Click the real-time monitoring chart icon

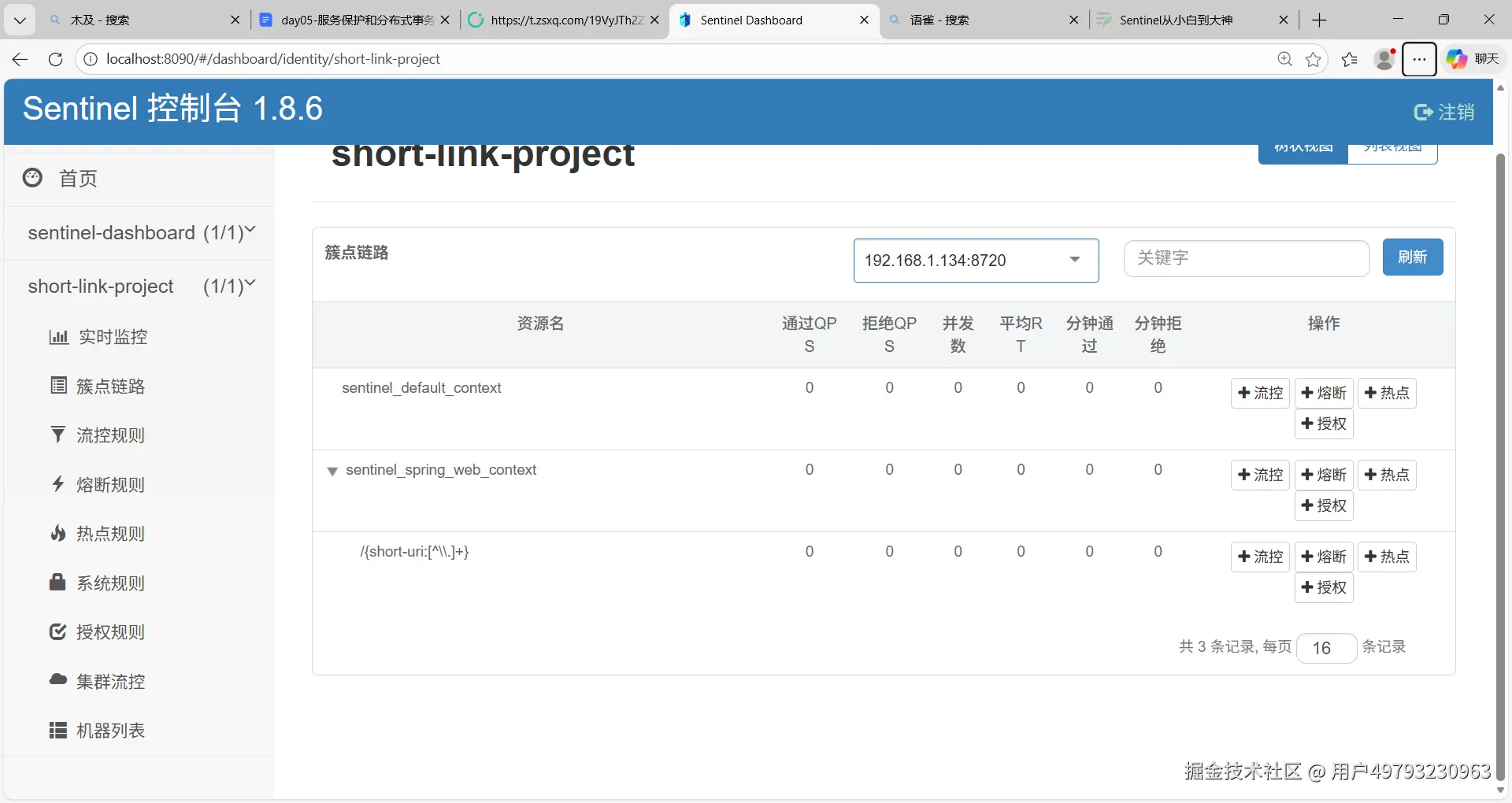pyautogui.click(x=58, y=337)
